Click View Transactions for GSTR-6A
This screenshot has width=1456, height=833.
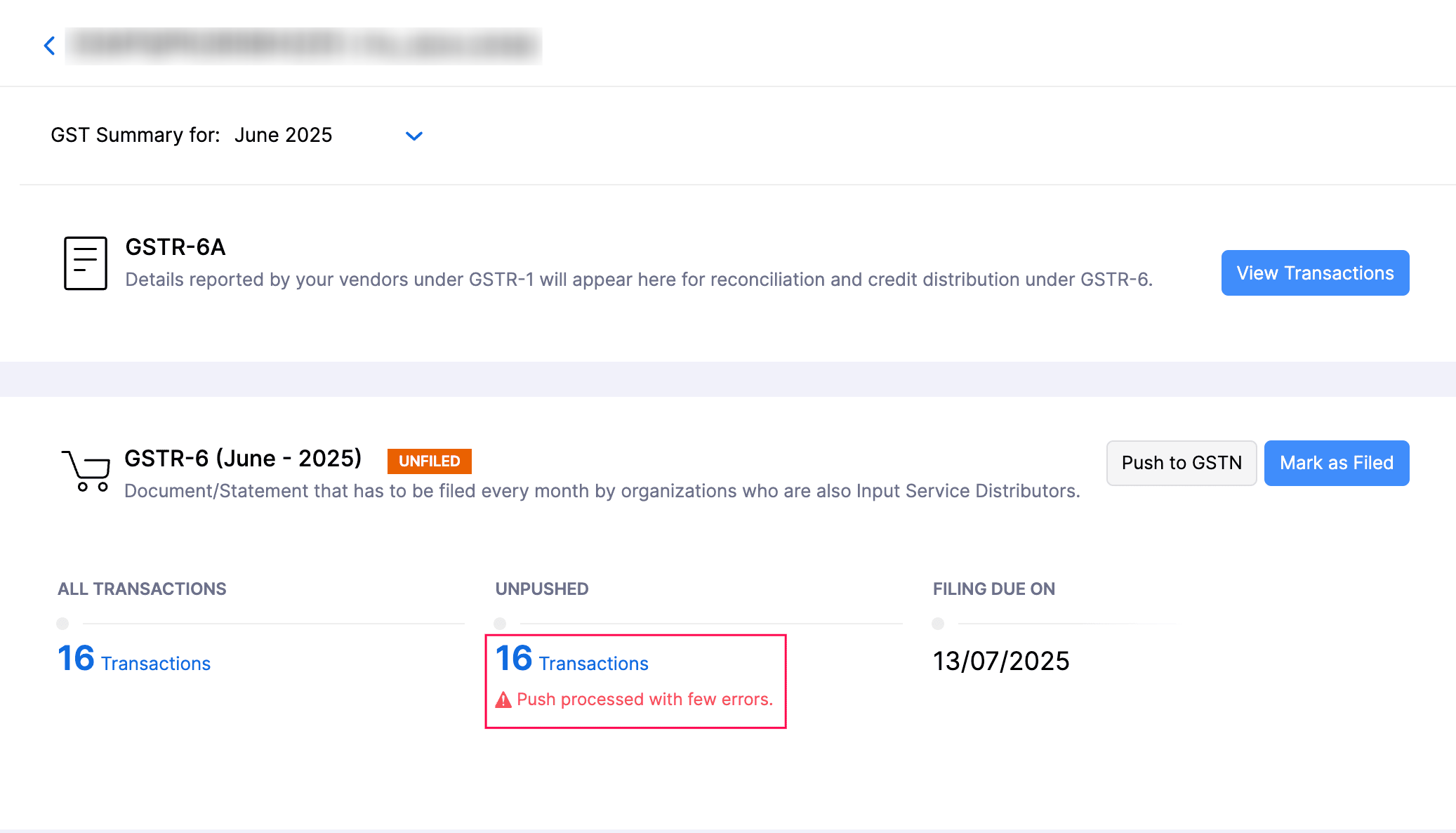(x=1314, y=273)
